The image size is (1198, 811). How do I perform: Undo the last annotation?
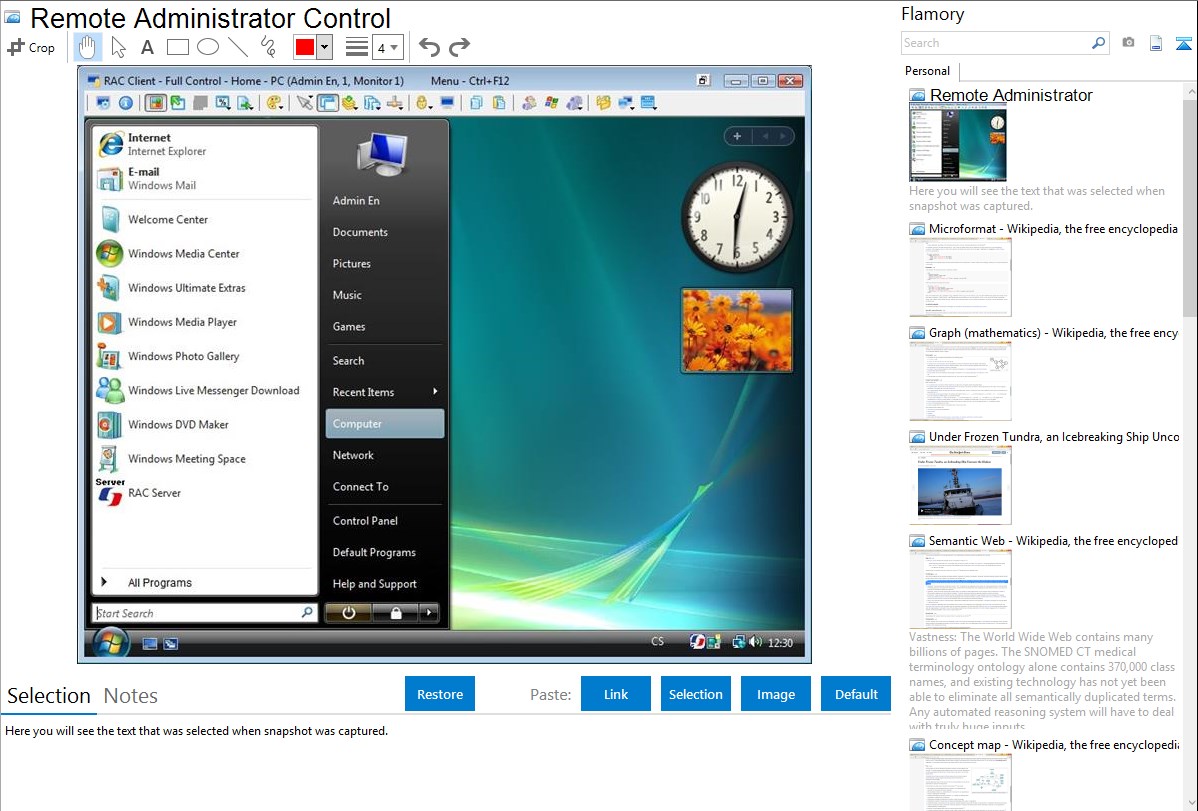tap(429, 47)
